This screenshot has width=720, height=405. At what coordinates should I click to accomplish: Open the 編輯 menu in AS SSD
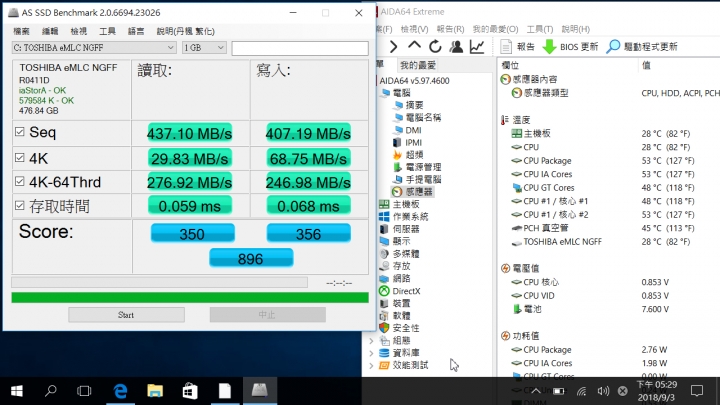50,31
